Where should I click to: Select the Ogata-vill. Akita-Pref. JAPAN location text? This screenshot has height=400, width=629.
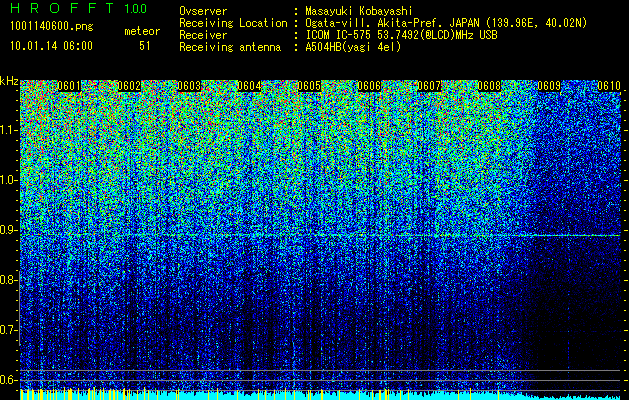tap(446, 23)
